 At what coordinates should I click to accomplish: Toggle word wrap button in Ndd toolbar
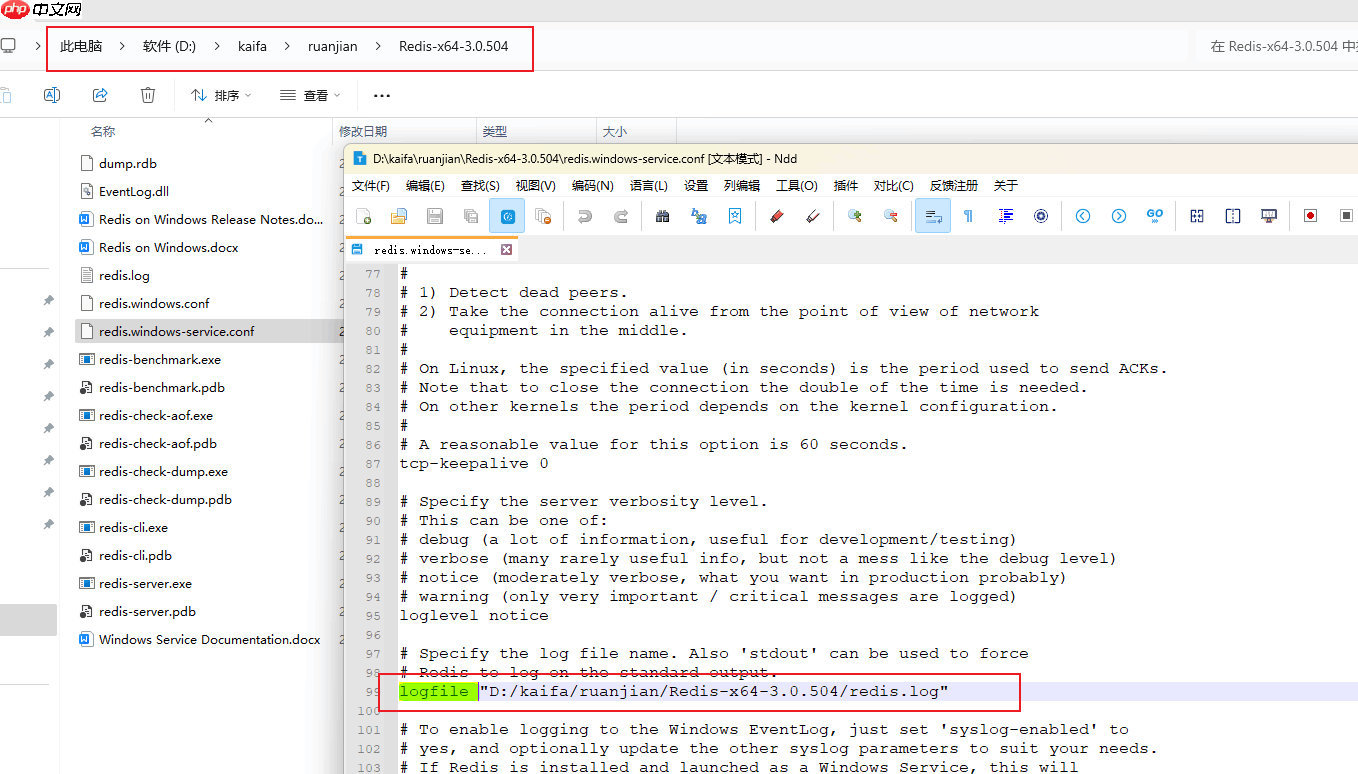[932, 216]
